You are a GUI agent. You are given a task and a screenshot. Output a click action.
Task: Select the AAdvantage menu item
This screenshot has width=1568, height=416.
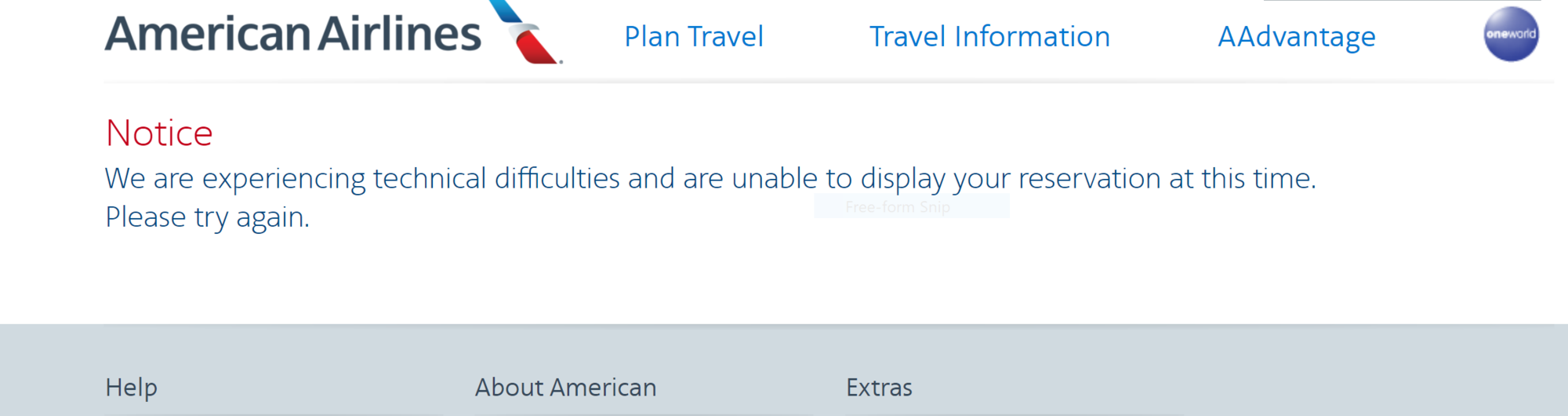click(1296, 37)
